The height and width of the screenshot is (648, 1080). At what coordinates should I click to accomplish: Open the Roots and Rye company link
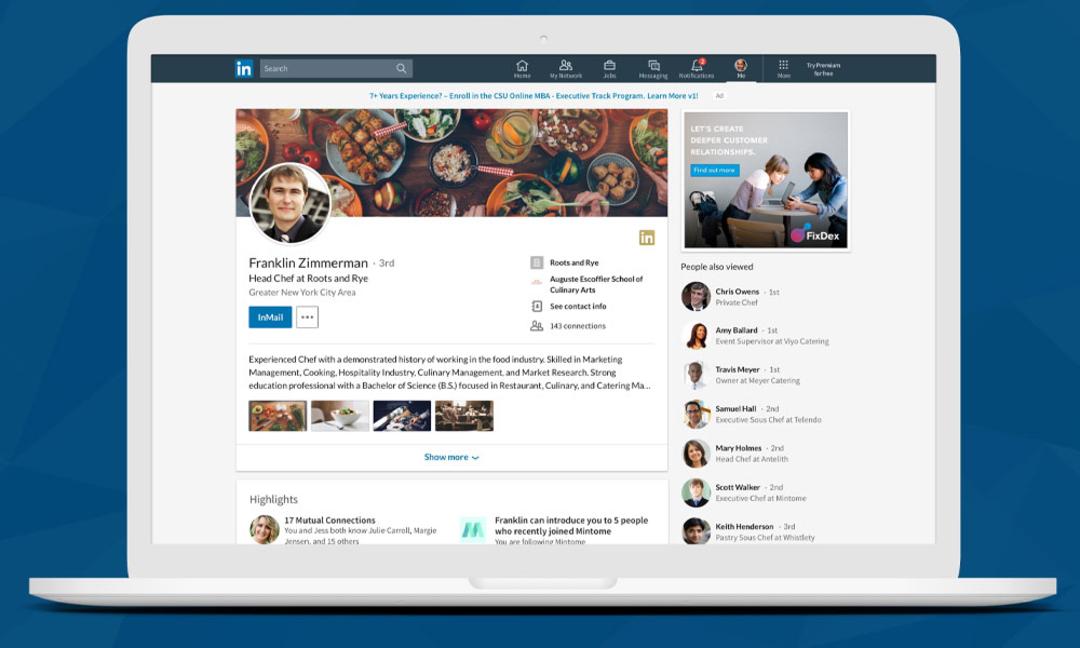click(574, 263)
